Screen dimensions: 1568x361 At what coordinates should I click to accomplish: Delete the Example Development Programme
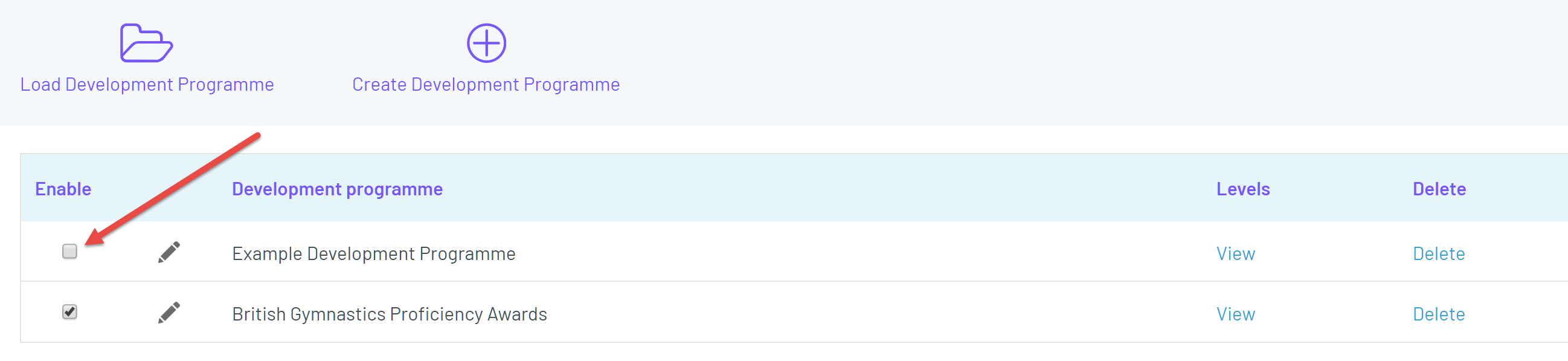[1438, 254]
